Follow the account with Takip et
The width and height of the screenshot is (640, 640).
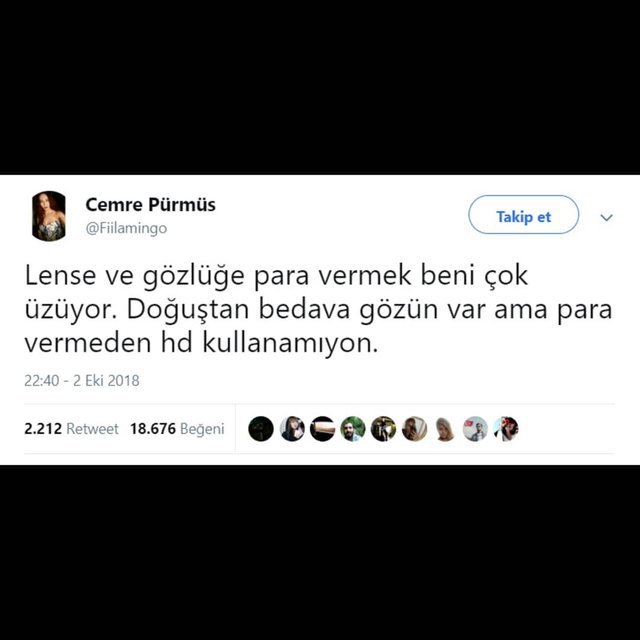pyautogui.click(x=523, y=215)
